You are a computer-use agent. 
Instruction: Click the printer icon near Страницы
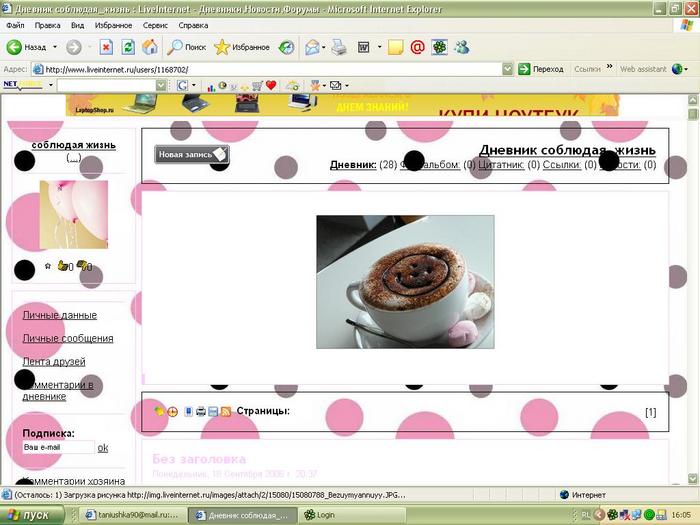click(201, 412)
